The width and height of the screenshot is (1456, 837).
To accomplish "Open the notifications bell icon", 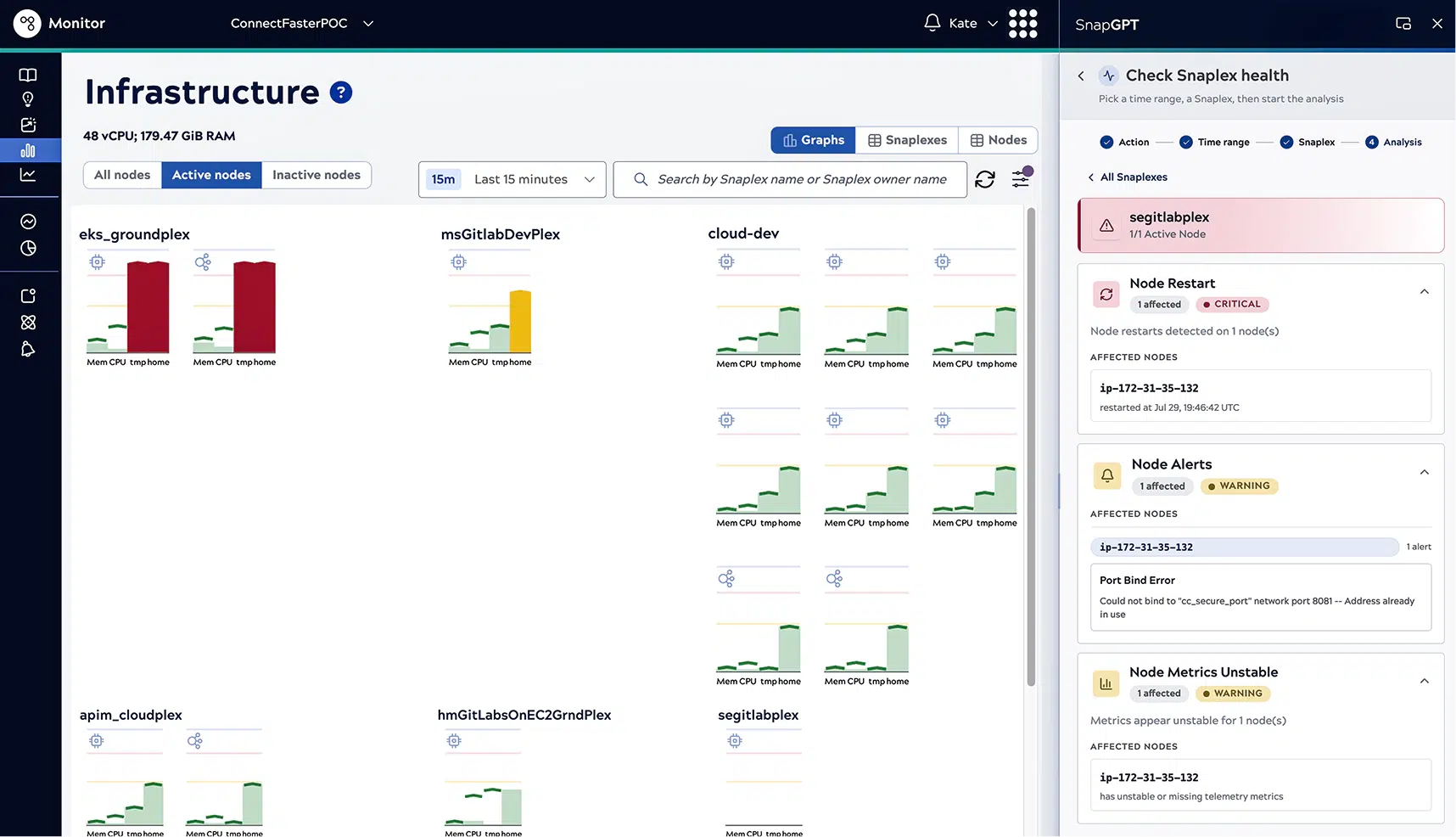I will click(932, 23).
